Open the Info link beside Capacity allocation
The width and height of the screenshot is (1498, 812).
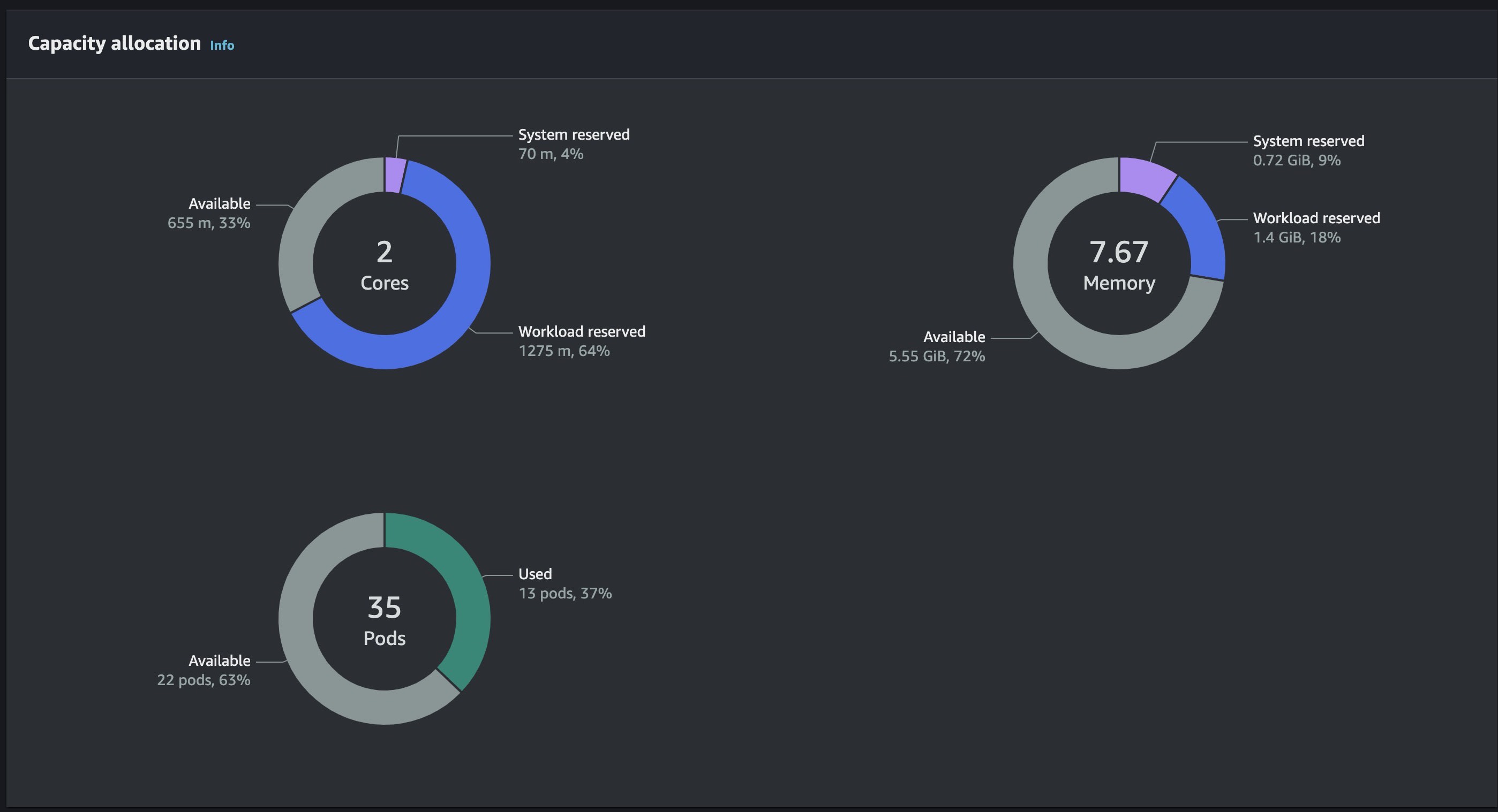(222, 45)
